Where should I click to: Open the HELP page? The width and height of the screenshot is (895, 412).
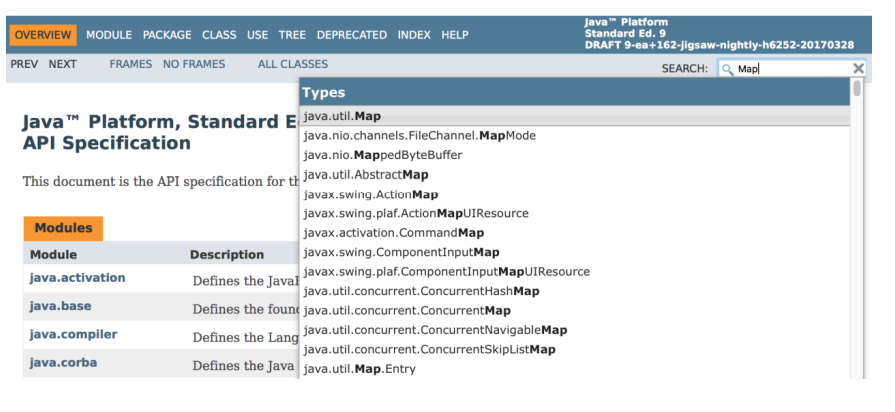coord(455,35)
